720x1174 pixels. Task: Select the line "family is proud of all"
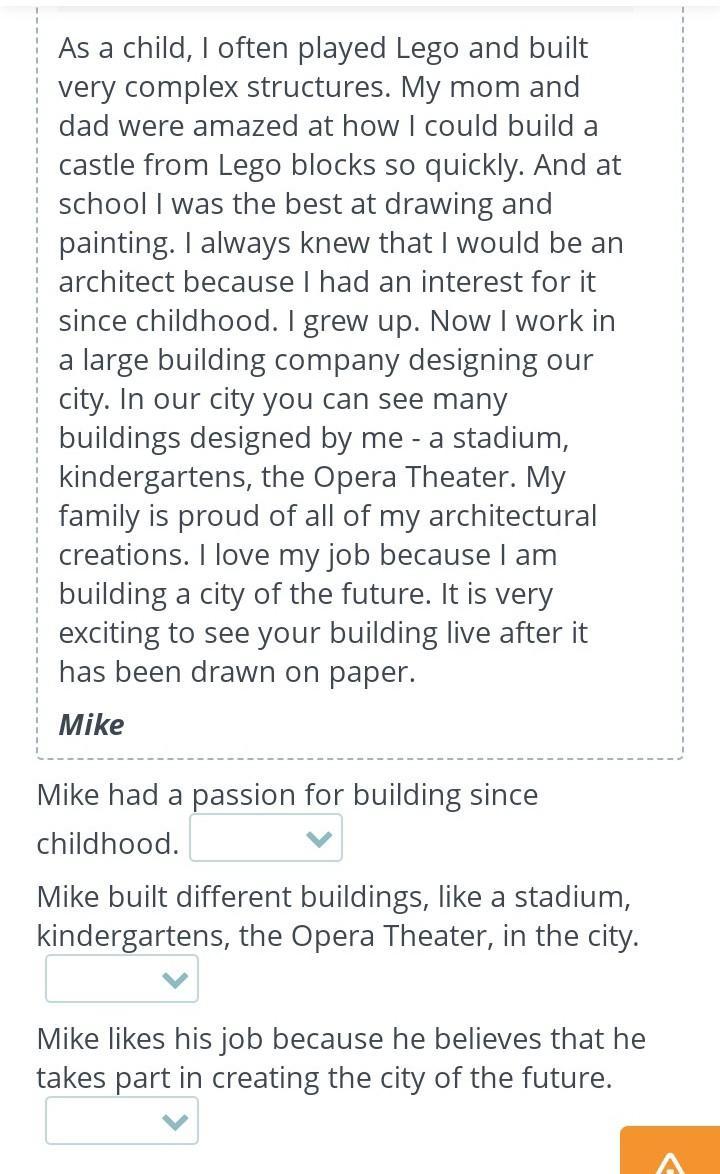tap(327, 516)
